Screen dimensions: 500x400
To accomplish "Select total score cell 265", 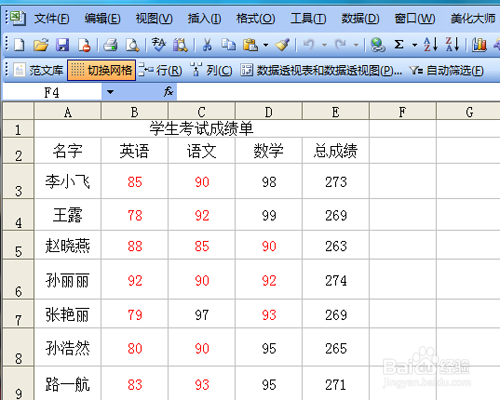I will (x=336, y=348).
